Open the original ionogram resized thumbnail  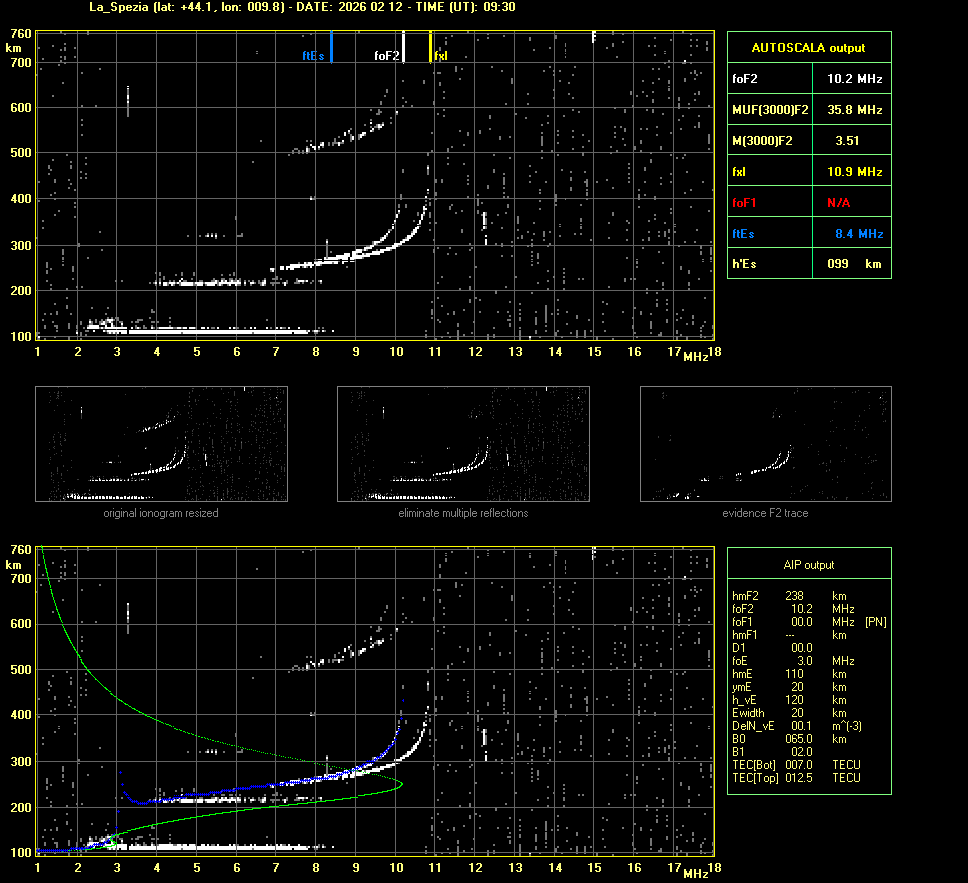click(x=161, y=444)
